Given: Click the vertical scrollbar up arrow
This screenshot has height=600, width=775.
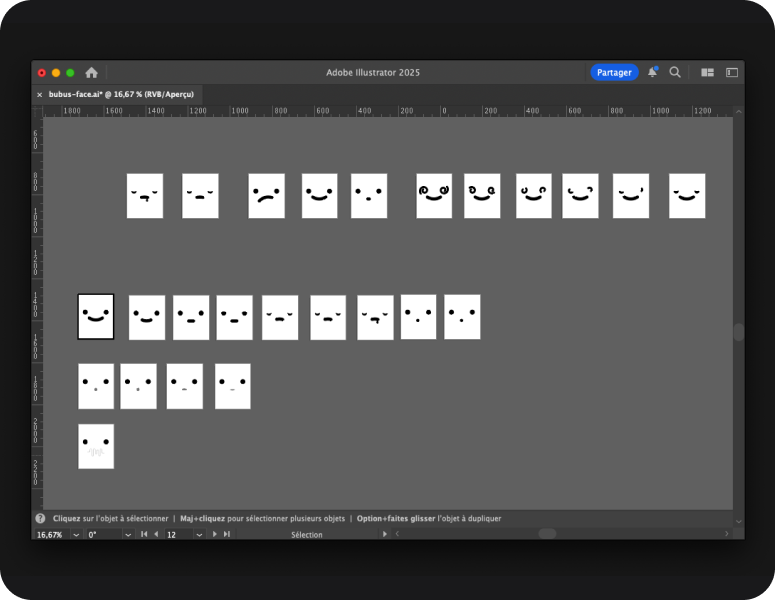Looking at the screenshot, I should point(738,112).
